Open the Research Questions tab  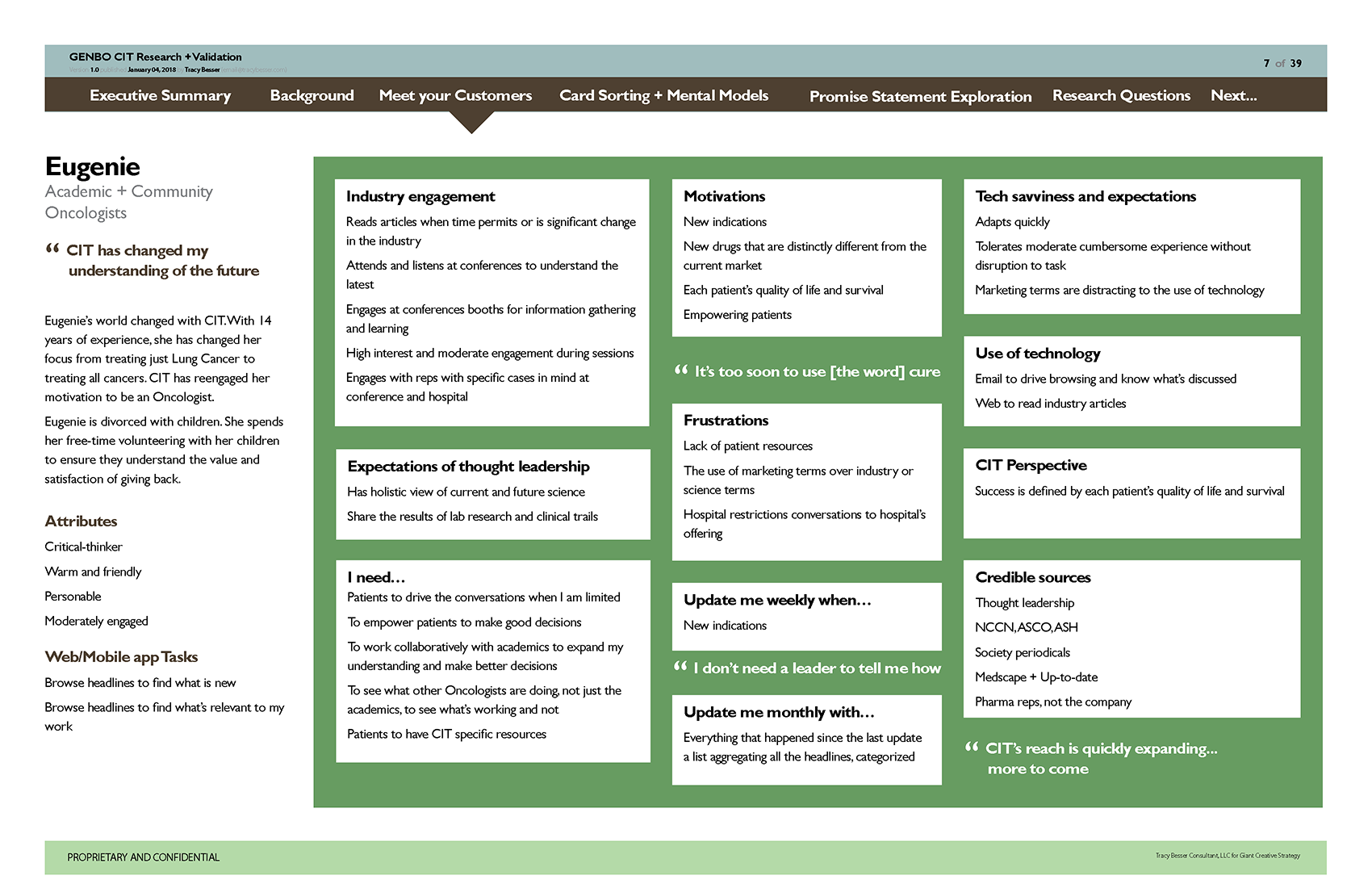1121,95
